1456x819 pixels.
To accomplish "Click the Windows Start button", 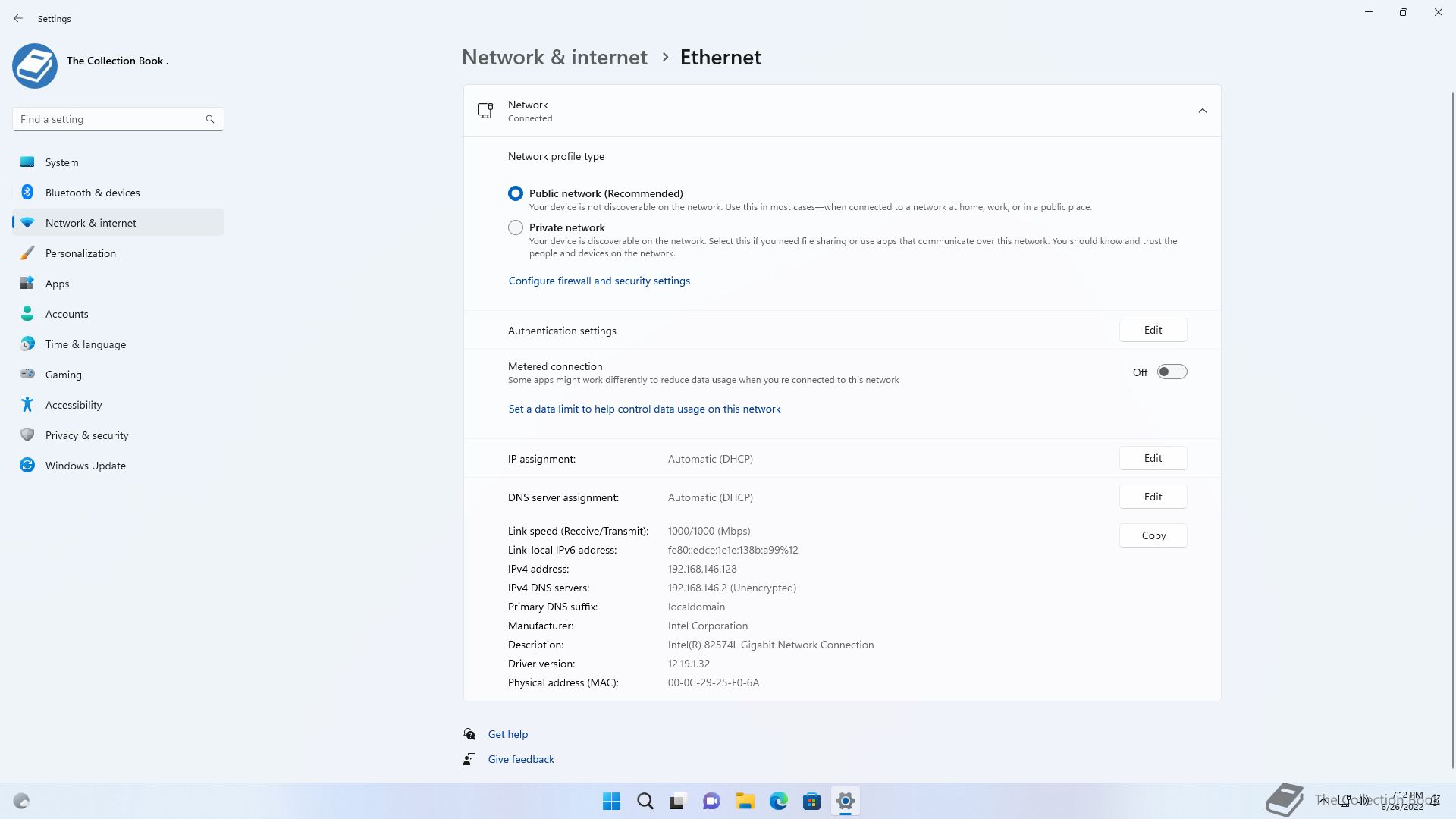I will [611, 801].
